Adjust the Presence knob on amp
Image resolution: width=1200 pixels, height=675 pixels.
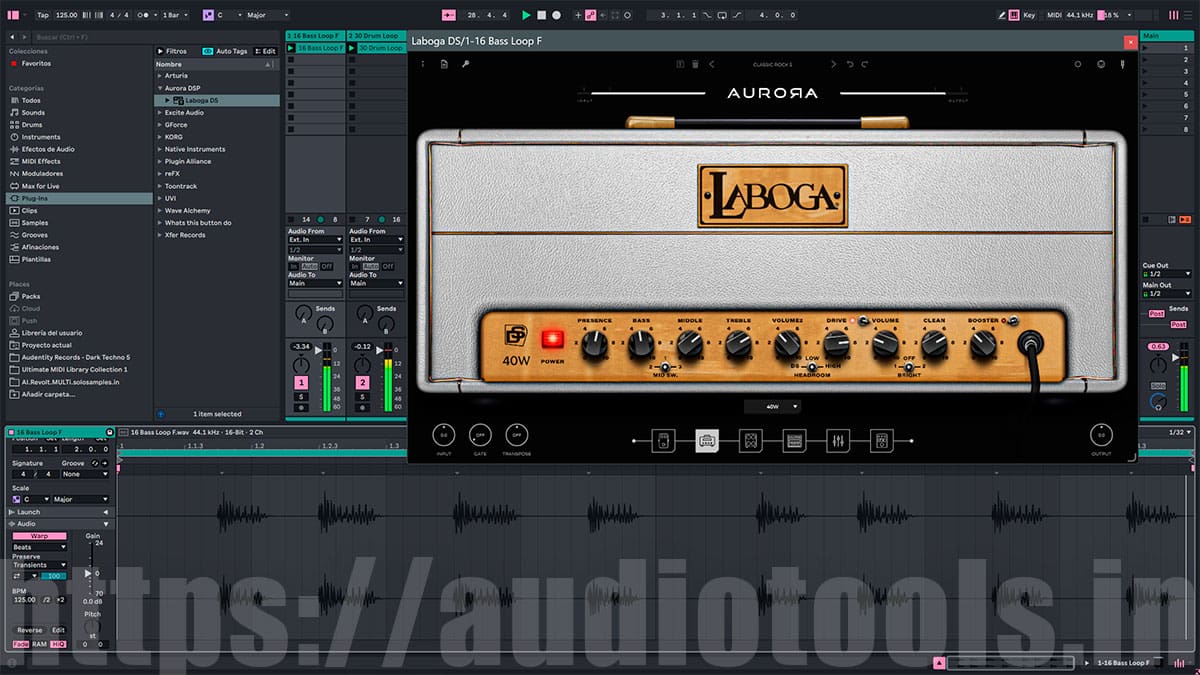pyautogui.click(x=593, y=344)
